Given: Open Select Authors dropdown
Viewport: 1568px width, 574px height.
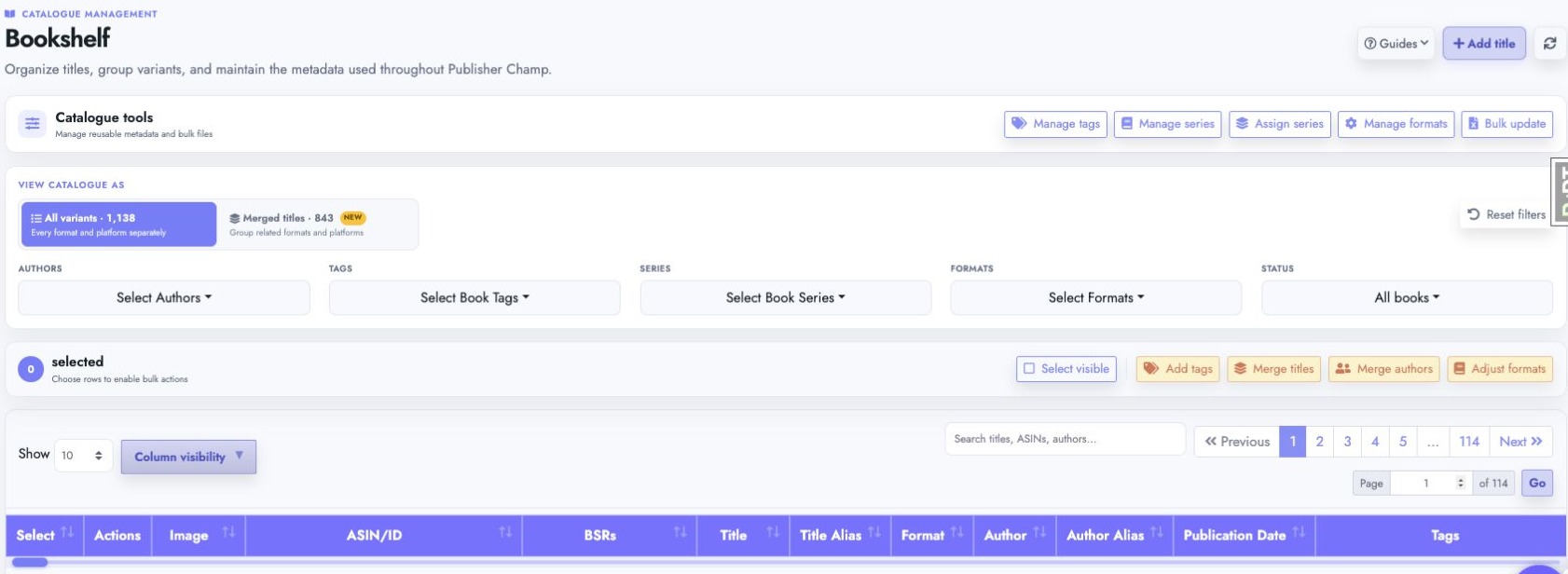Looking at the screenshot, I should tap(164, 297).
